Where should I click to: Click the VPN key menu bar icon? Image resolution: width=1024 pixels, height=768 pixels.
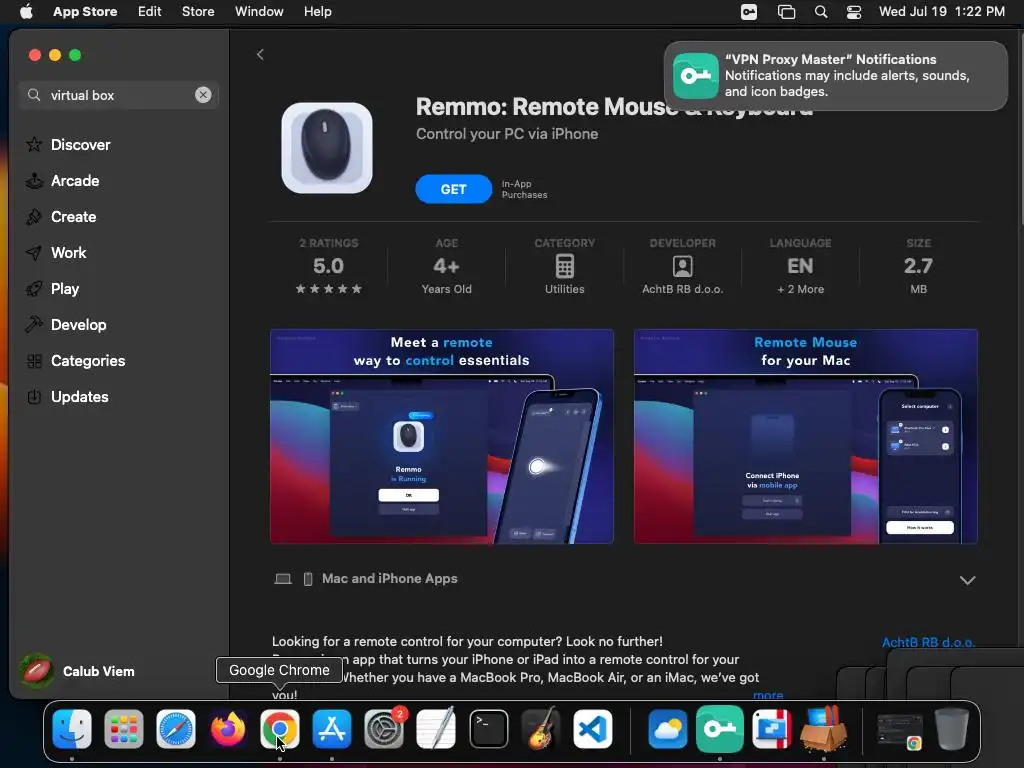[x=749, y=12]
